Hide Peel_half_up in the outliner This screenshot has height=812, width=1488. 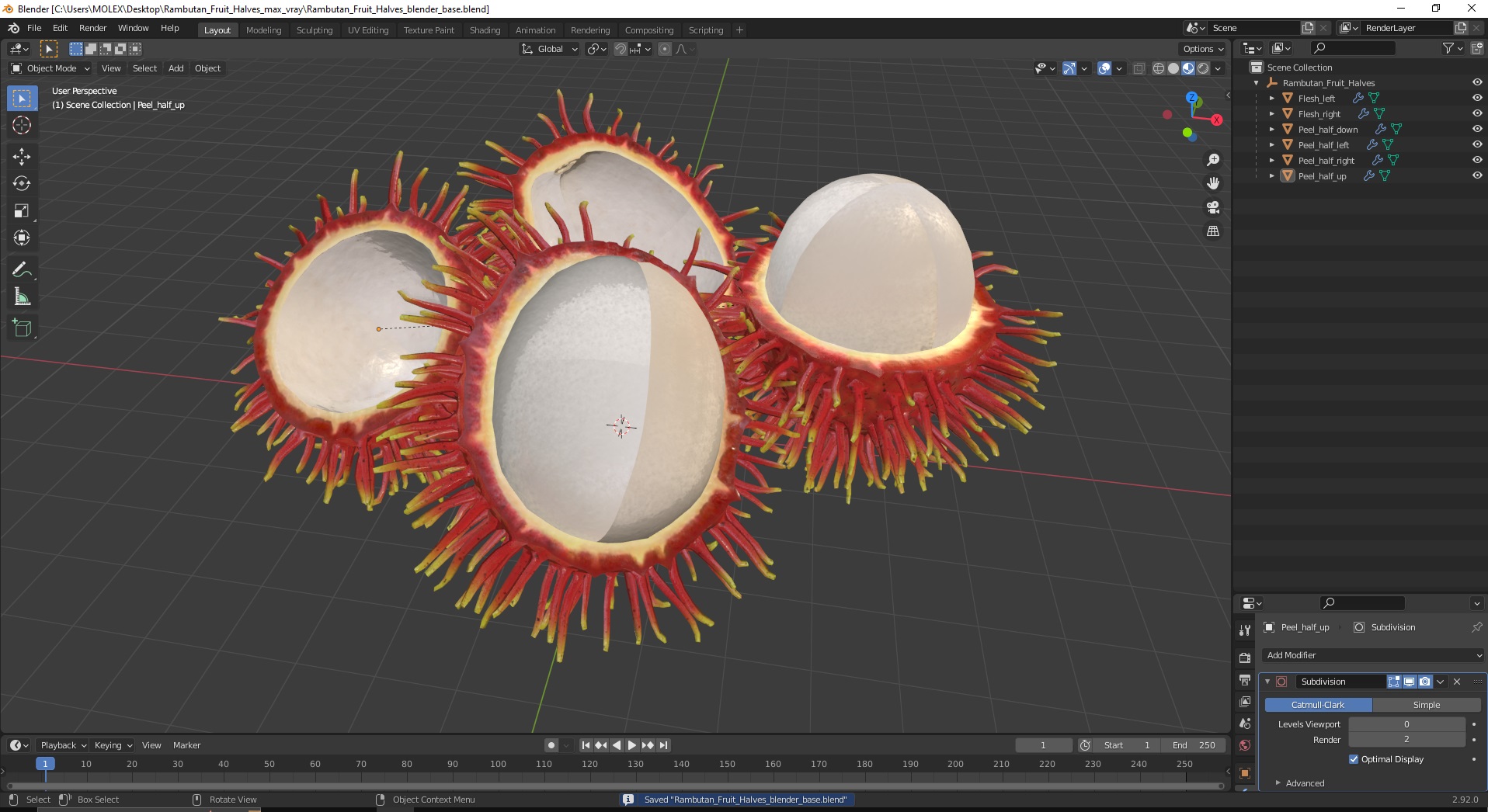1477,175
